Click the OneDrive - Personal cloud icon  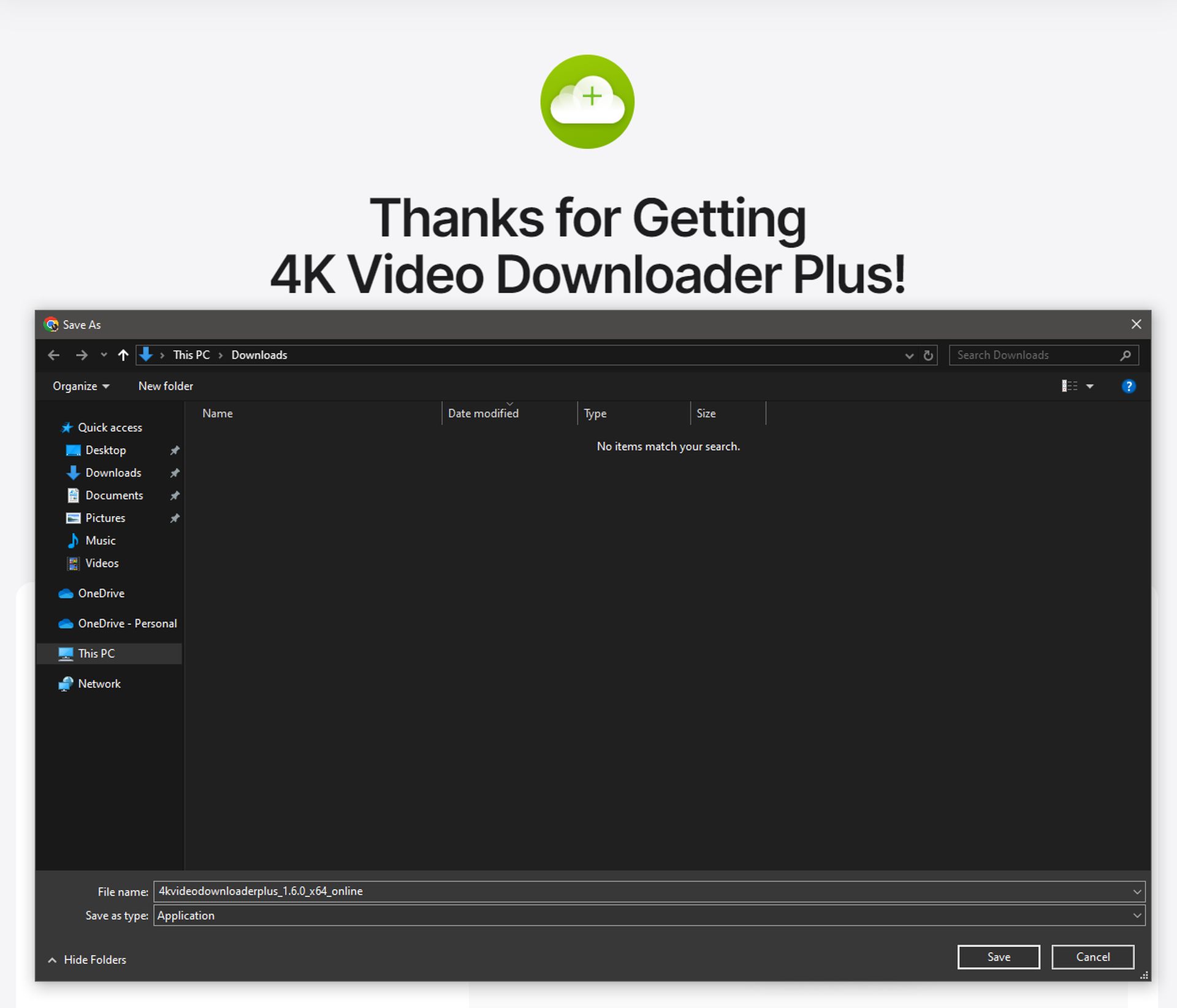[66, 624]
